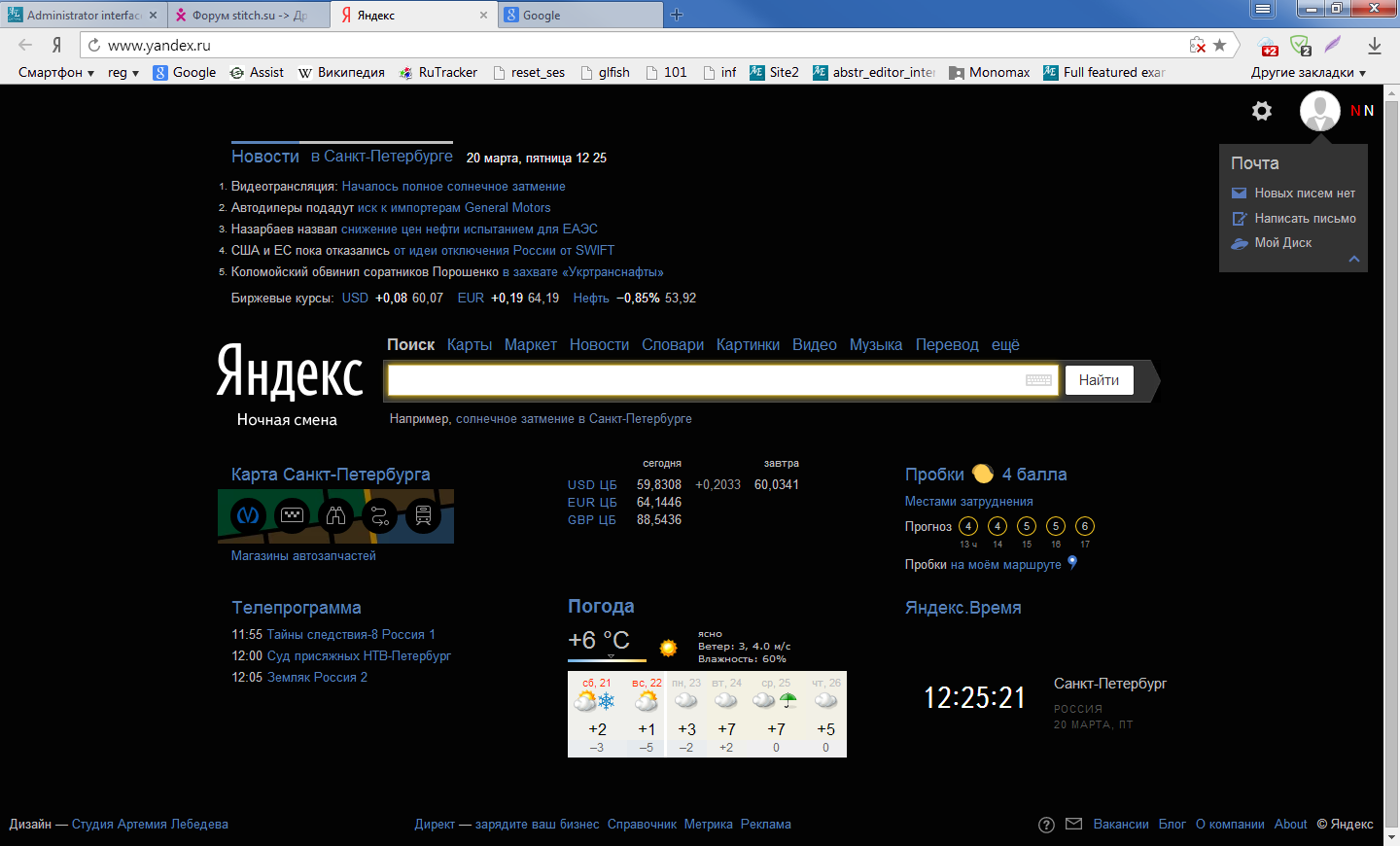Viewport: 1400px width, 846px height.
Task: Toggle the bookmark star in address bar
Action: click(x=1219, y=46)
